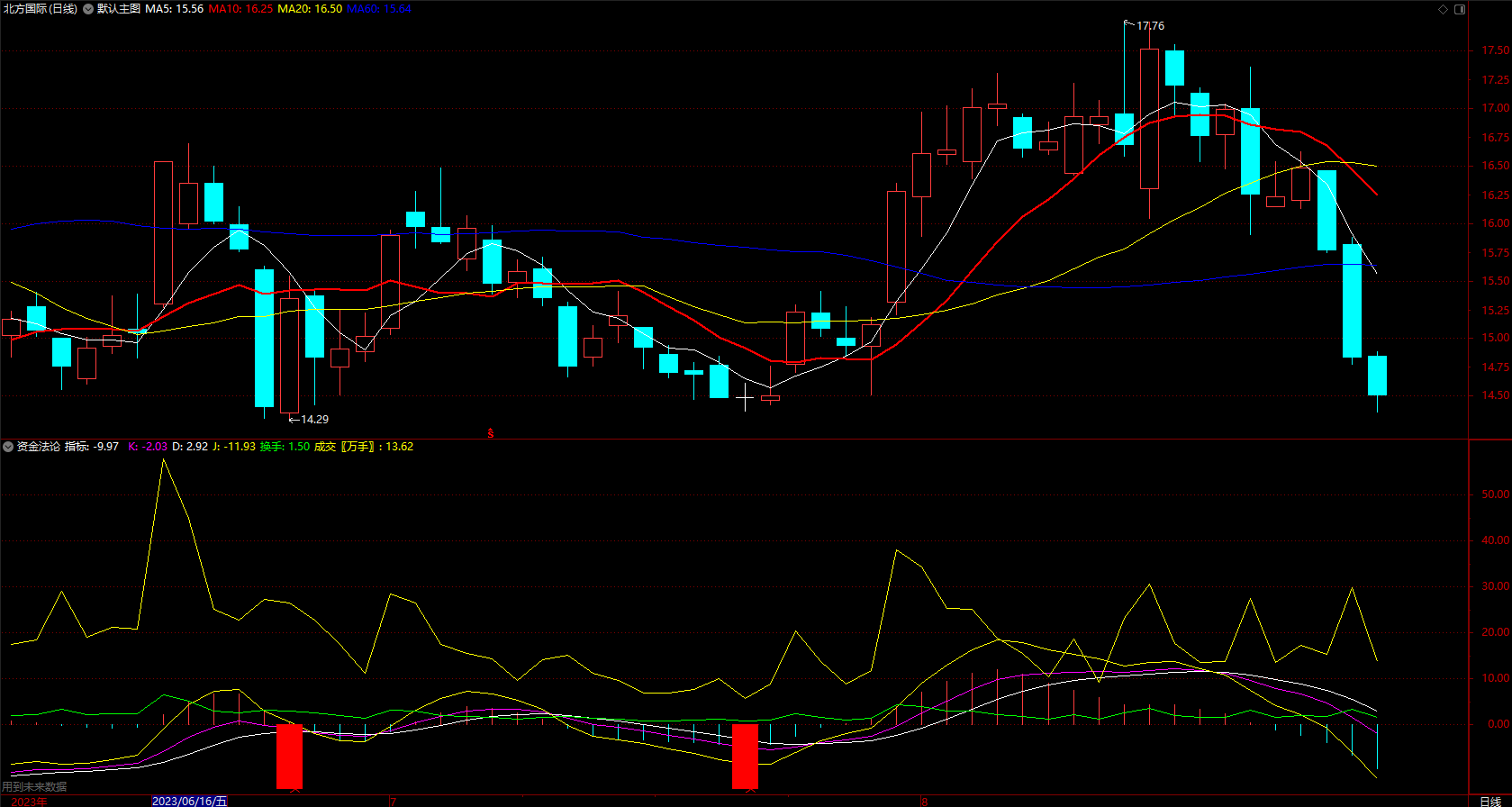Click the highlighted 2023/06/16/五 date label
Viewport: 1512px width, 807px height.
point(190,801)
